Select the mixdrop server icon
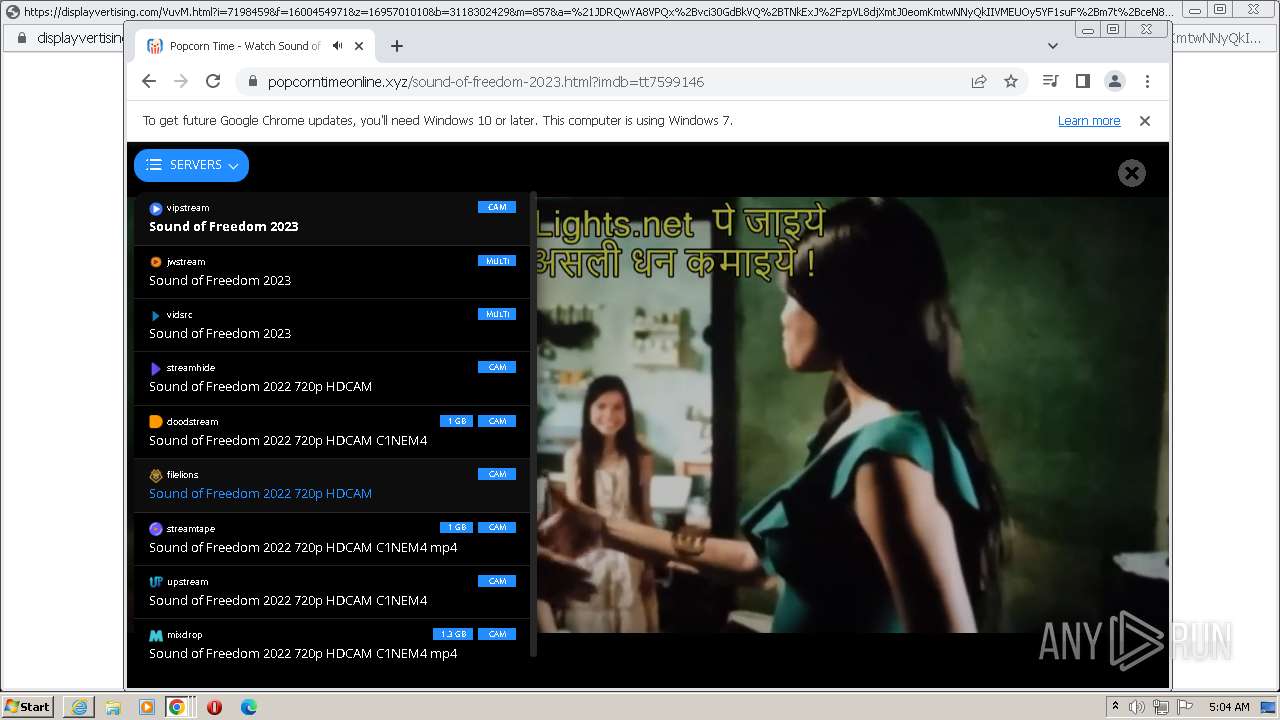The width and height of the screenshot is (1280, 720). [x=155, y=635]
